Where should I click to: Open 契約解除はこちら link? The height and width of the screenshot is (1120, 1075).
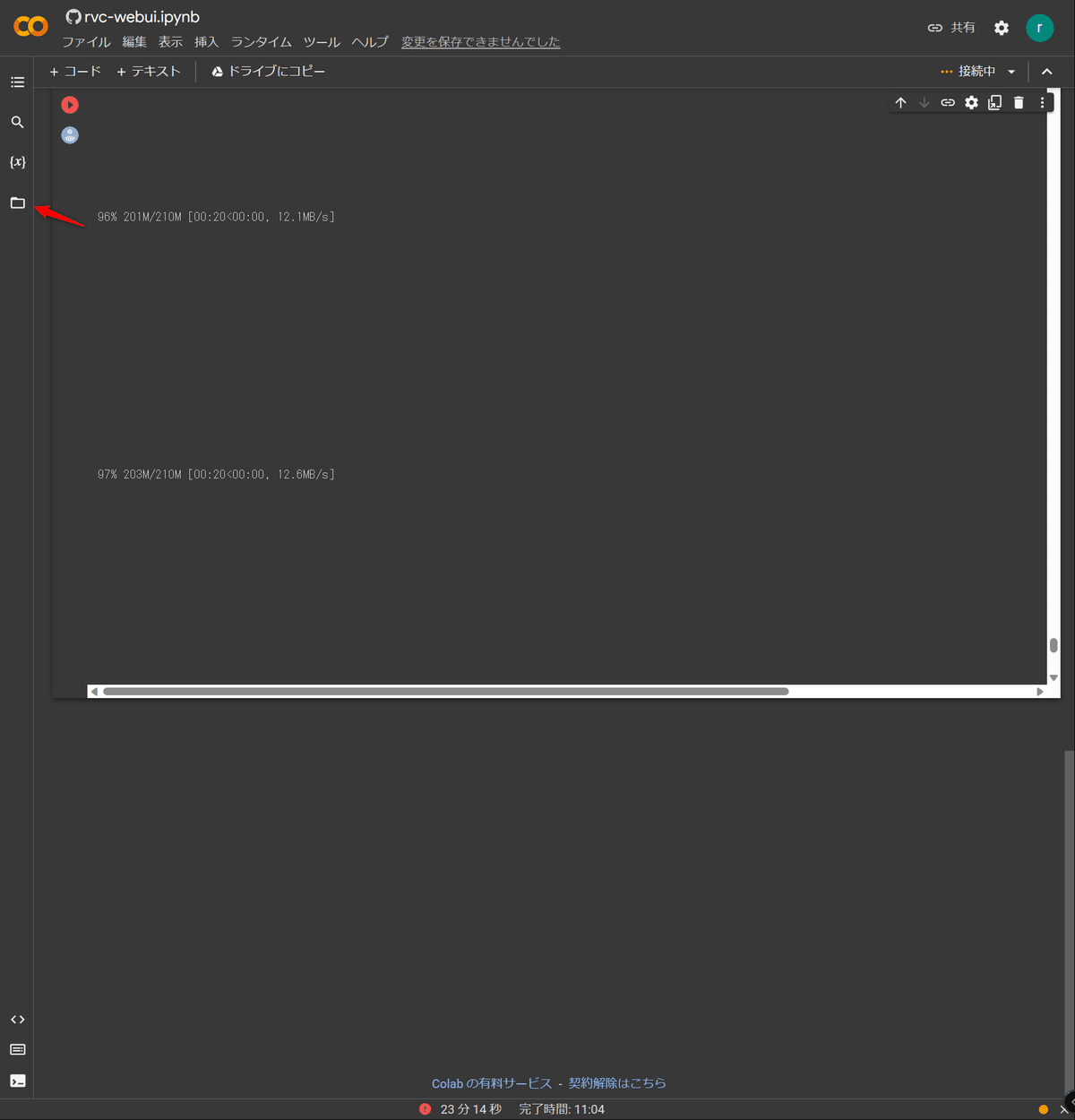(617, 1082)
